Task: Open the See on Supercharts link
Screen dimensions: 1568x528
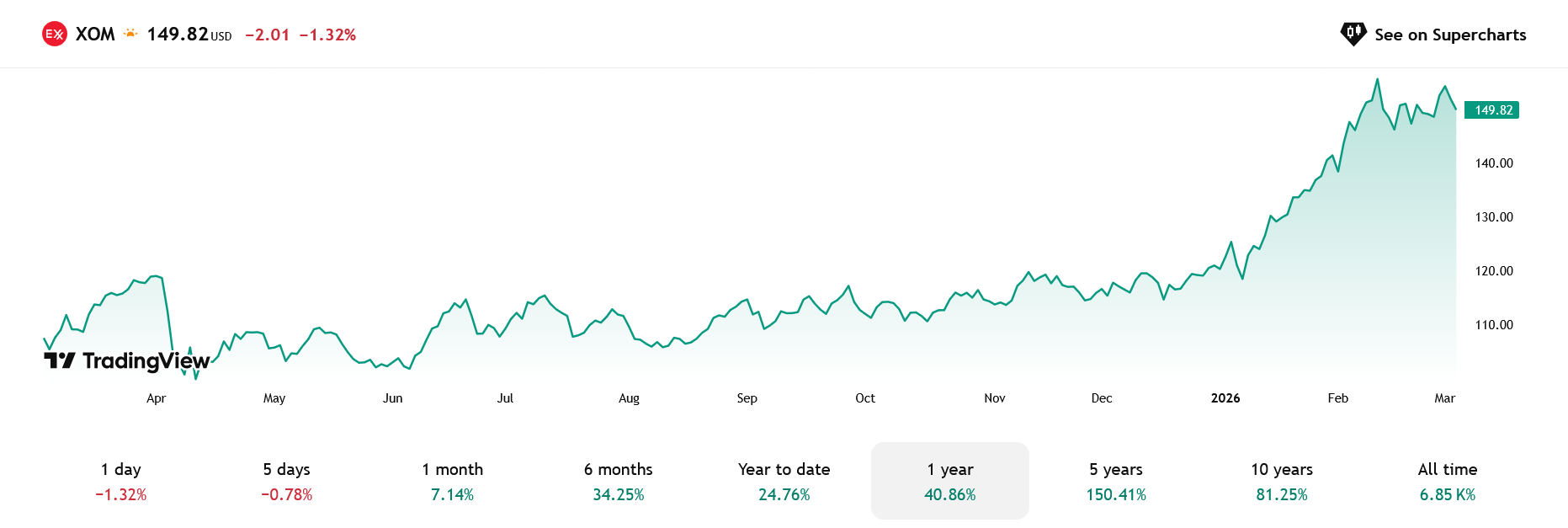Action: pyautogui.click(x=1449, y=35)
